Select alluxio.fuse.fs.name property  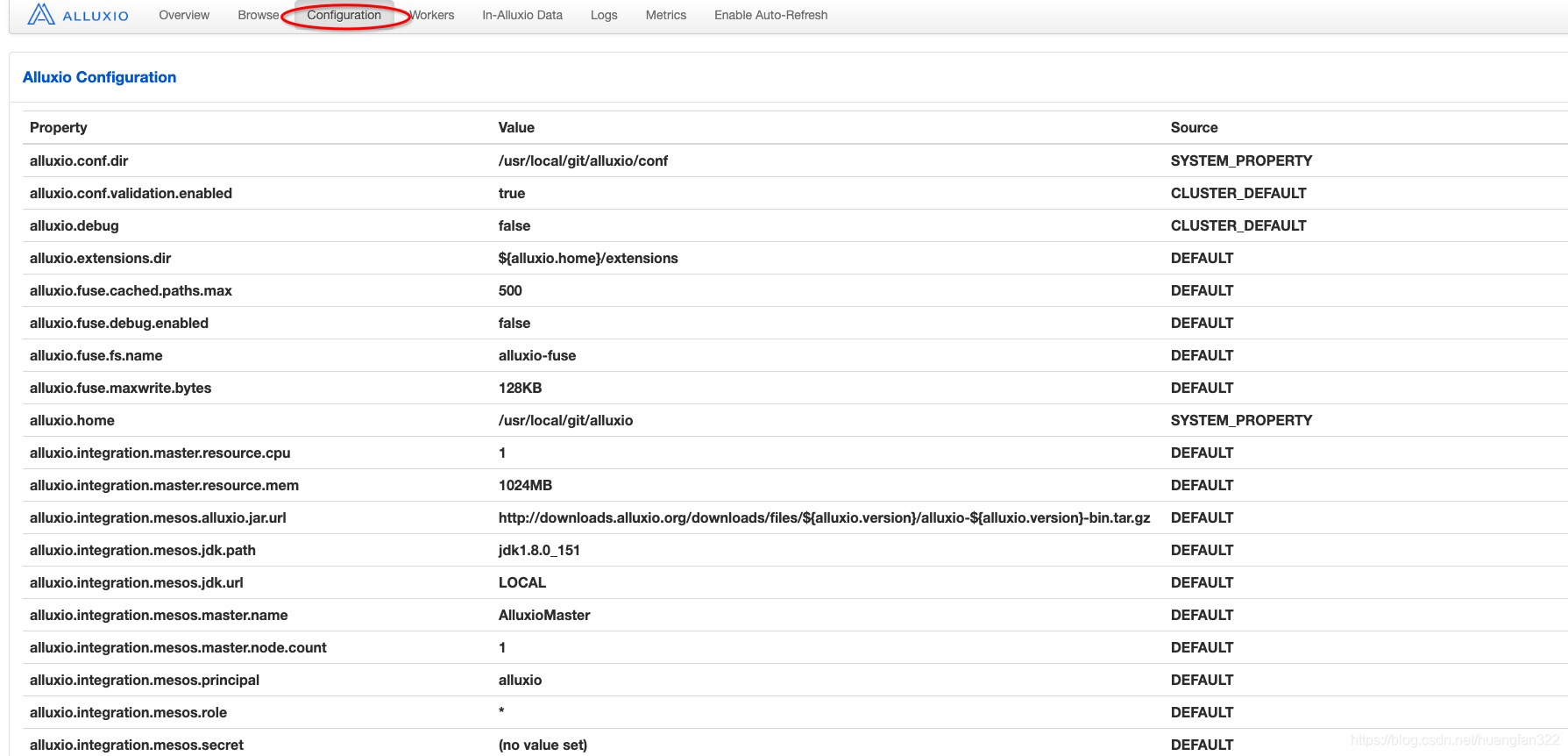coord(96,355)
